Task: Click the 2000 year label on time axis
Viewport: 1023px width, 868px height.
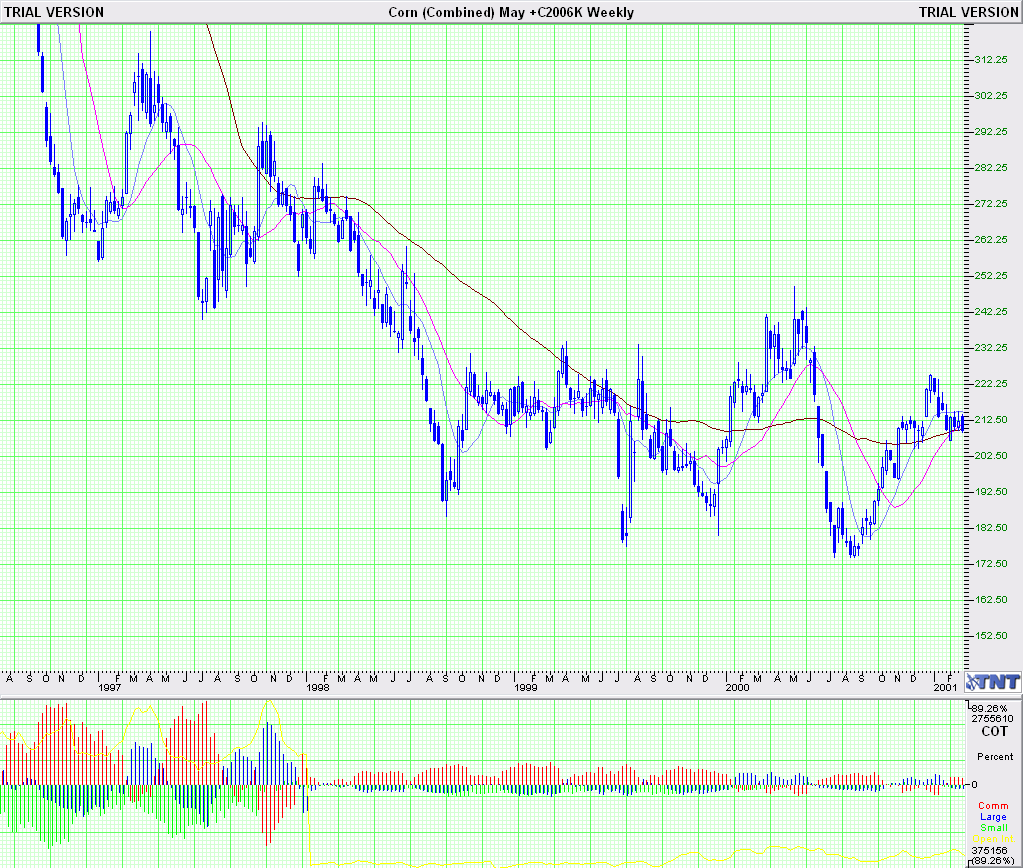Action: coord(737,687)
